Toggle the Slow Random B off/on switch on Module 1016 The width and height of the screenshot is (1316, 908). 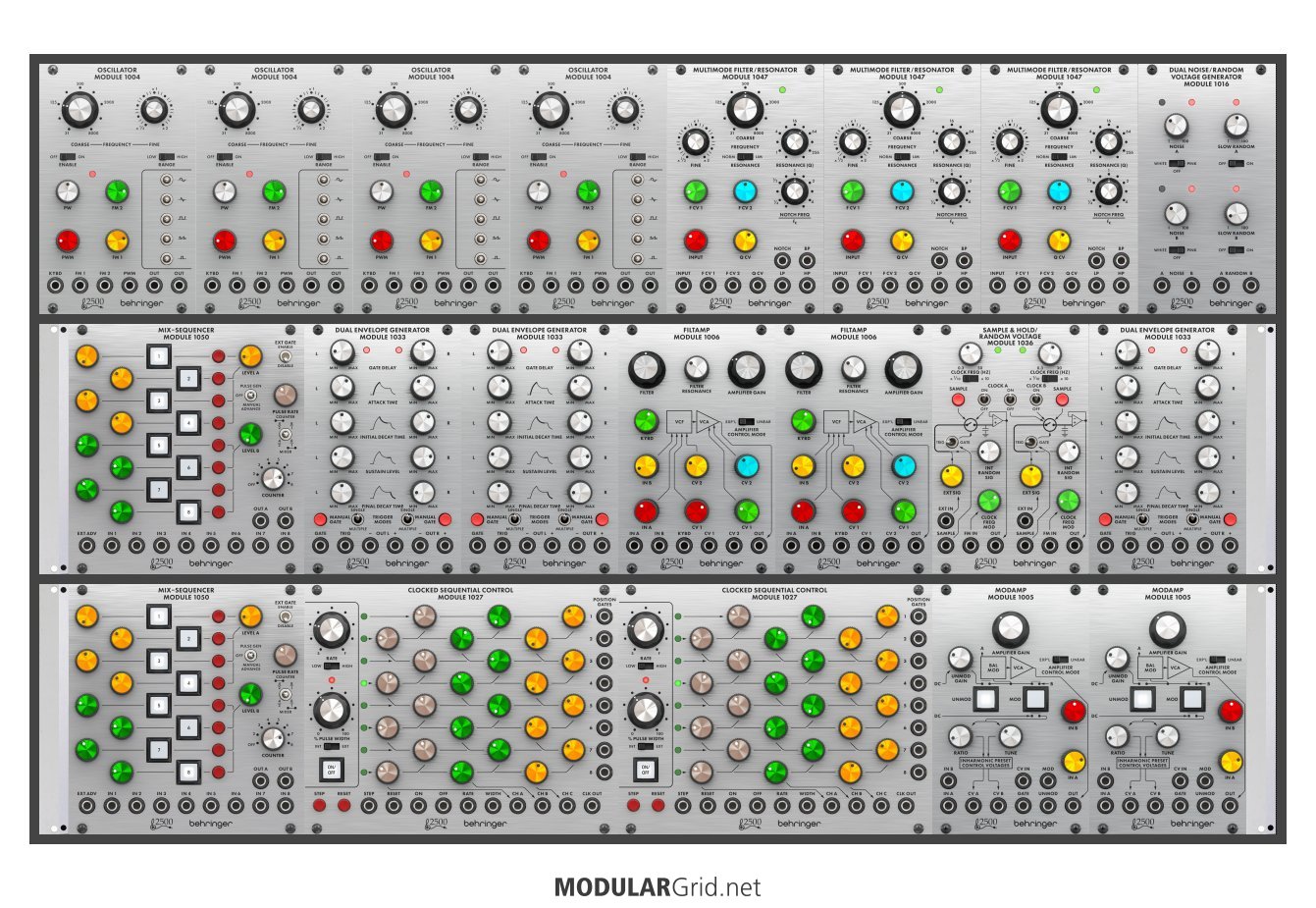click(1236, 250)
